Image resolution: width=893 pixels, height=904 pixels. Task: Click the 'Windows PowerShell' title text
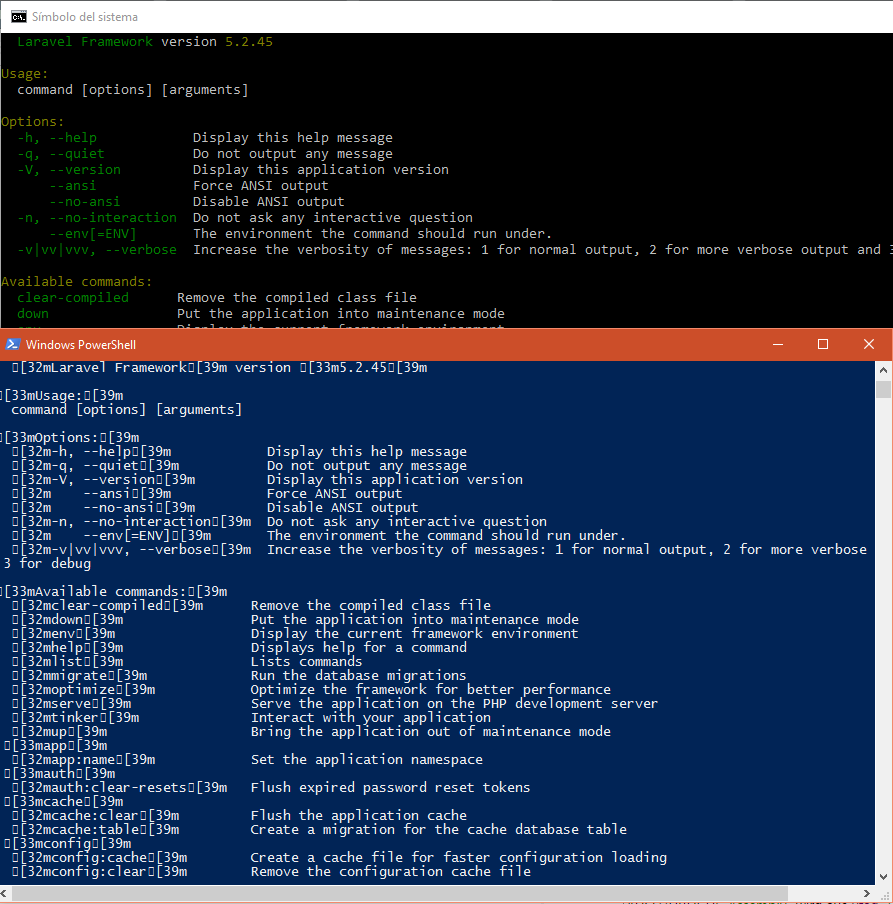coord(81,345)
